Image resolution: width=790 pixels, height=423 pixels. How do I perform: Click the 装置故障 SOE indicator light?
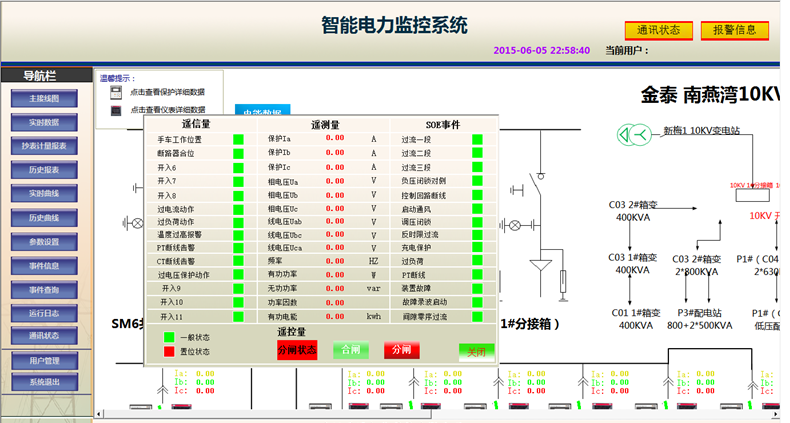tap(477, 288)
